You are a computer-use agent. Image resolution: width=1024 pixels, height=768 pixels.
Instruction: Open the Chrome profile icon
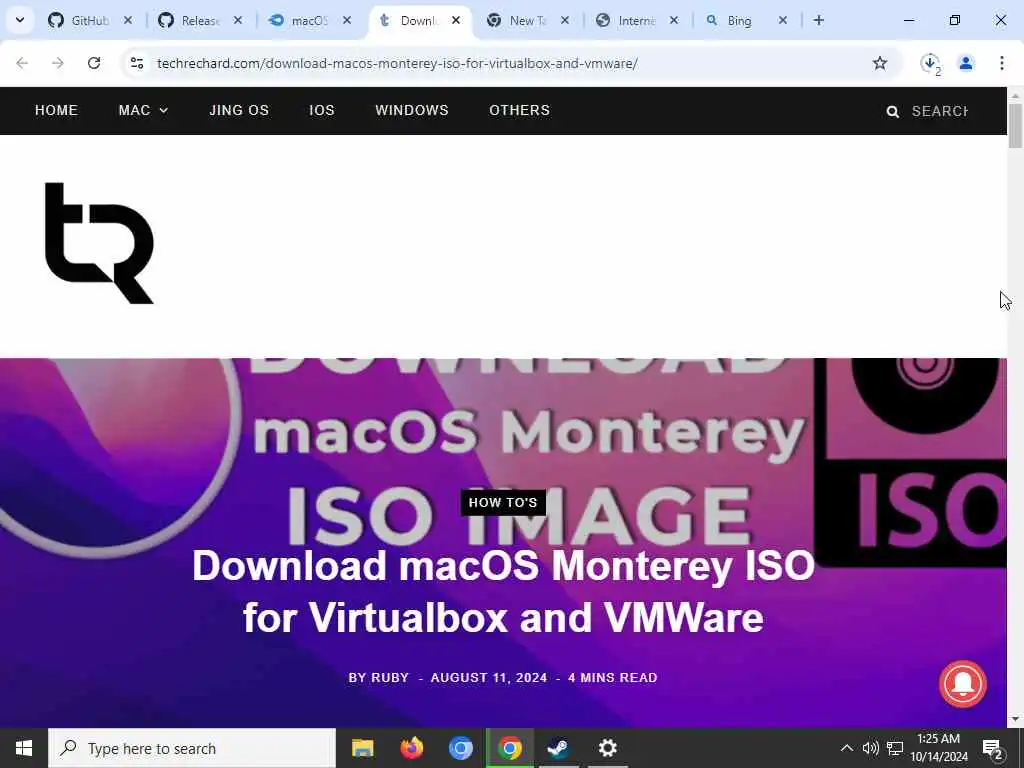pyautogui.click(x=966, y=63)
